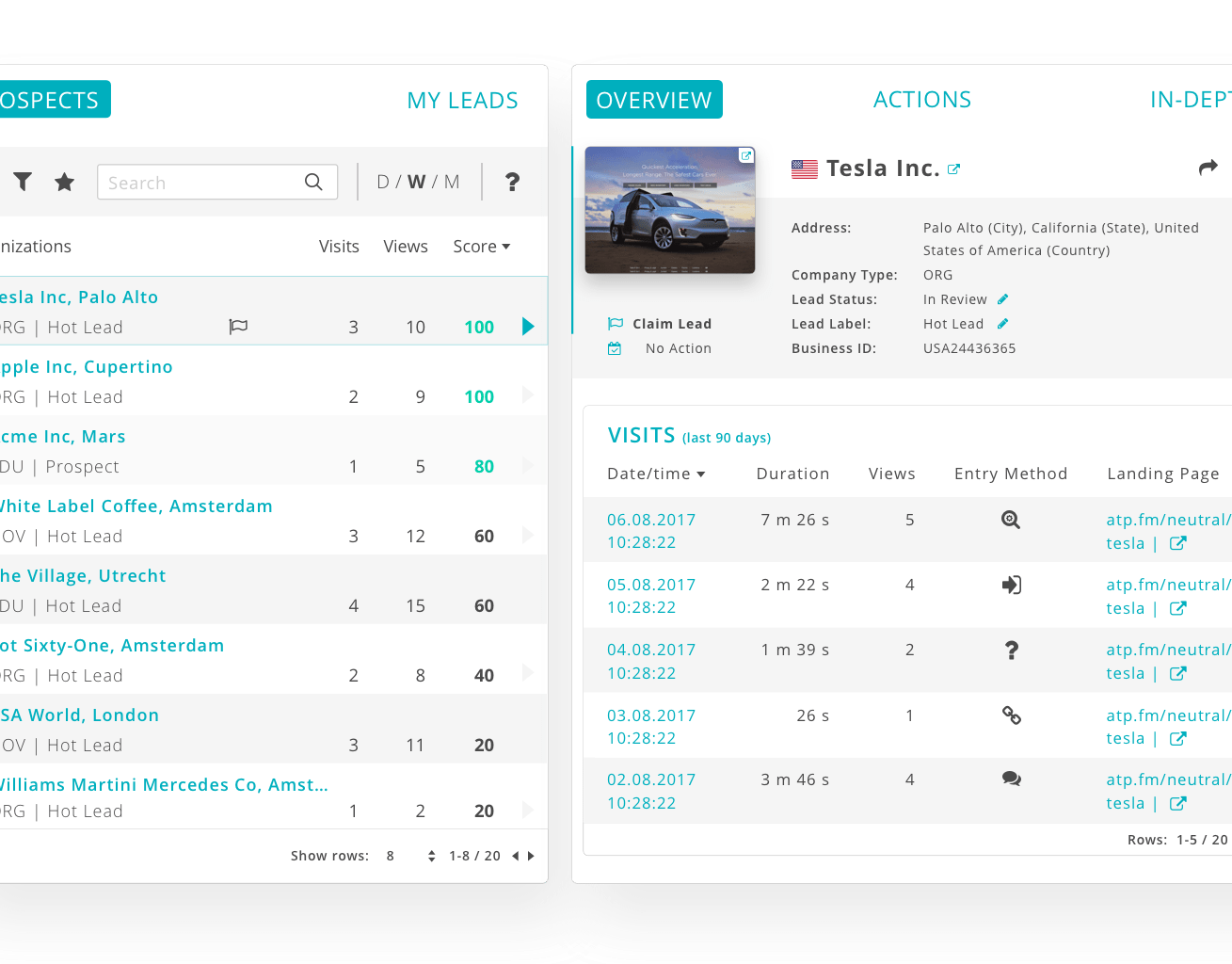Click unknown entry question icon for 04.08.2017
The height and width of the screenshot is (964, 1232).
(1012, 650)
